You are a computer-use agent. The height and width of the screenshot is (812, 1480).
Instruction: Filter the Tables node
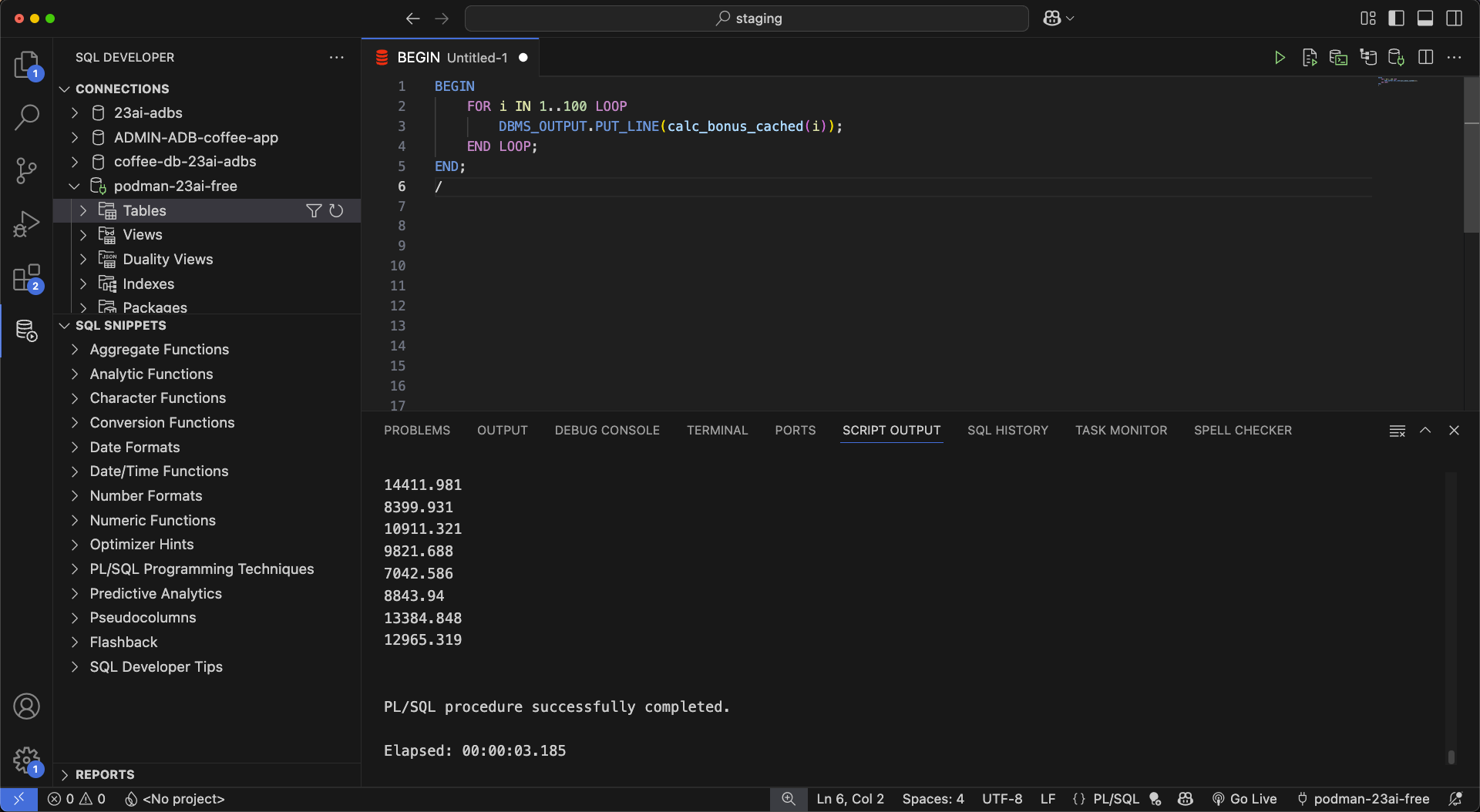pyautogui.click(x=313, y=211)
